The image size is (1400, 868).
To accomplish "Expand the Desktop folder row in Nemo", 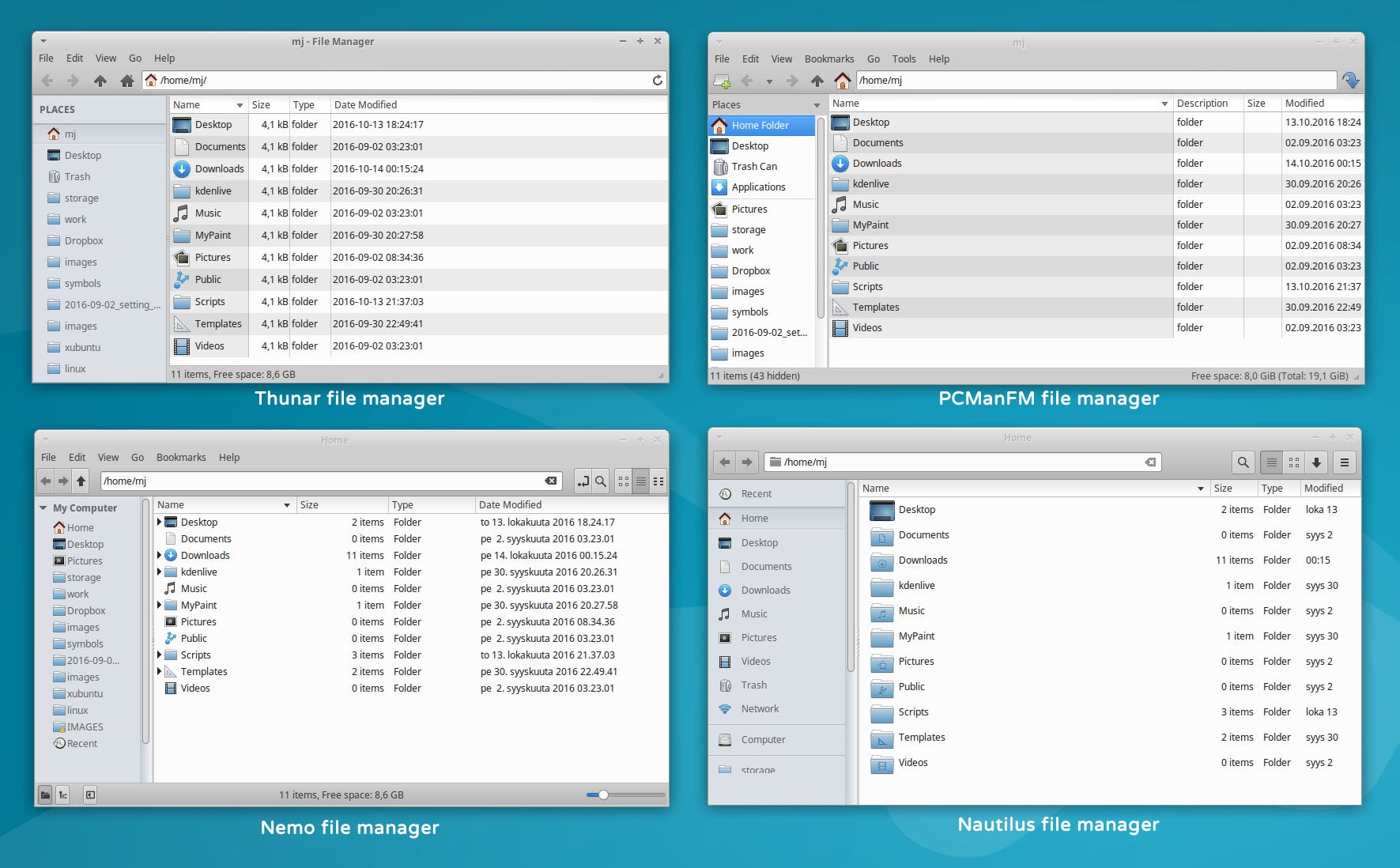I will [x=159, y=522].
